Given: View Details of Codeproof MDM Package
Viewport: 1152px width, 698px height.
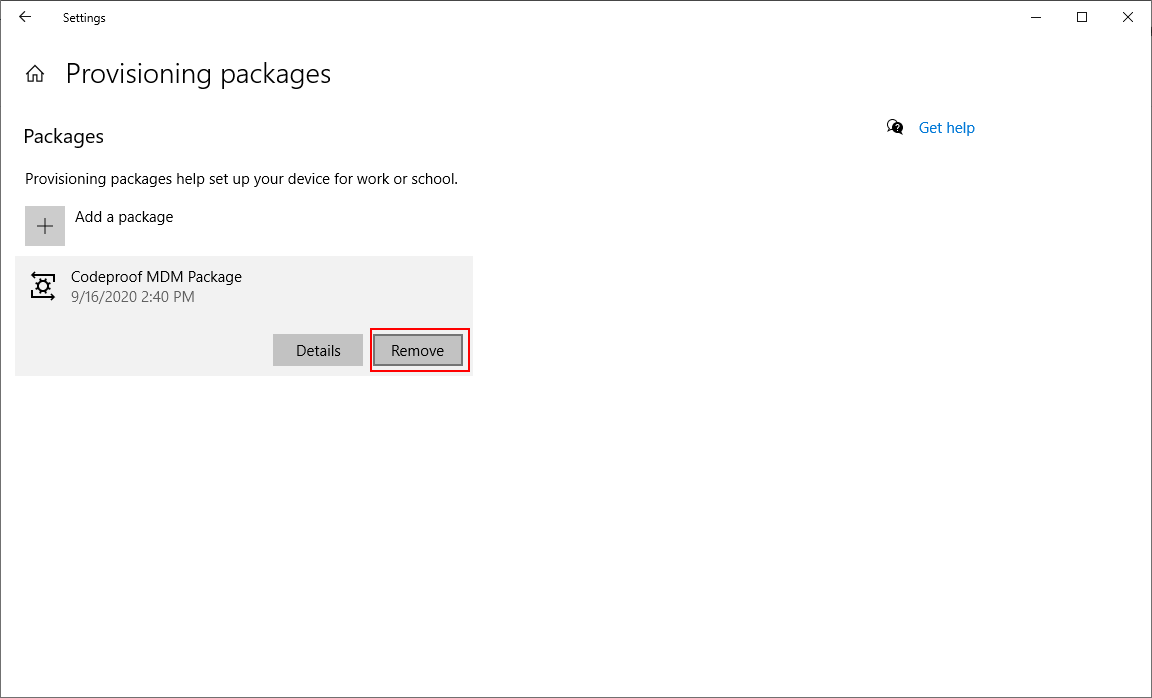Looking at the screenshot, I should [318, 350].
